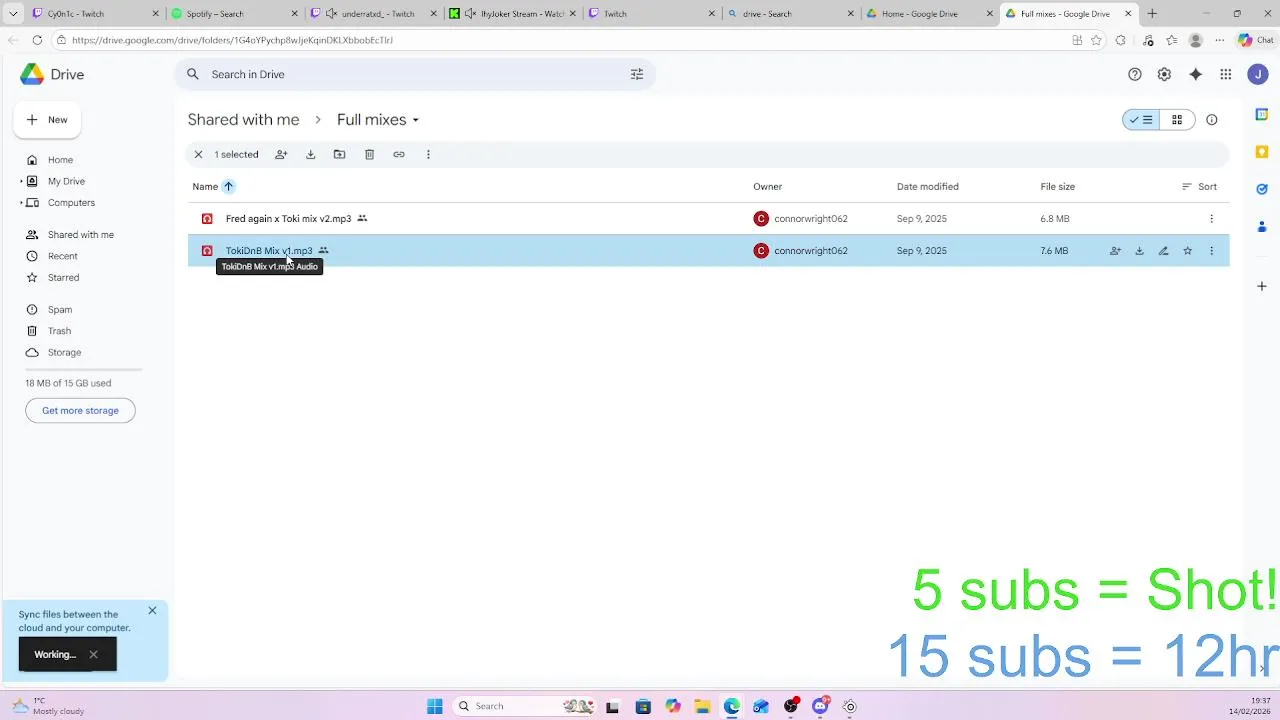This screenshot has width=1280, height=720.
Task: Share TokiDnB Mix v1.mp3 from its row icon
Action: coord(1115,251)
